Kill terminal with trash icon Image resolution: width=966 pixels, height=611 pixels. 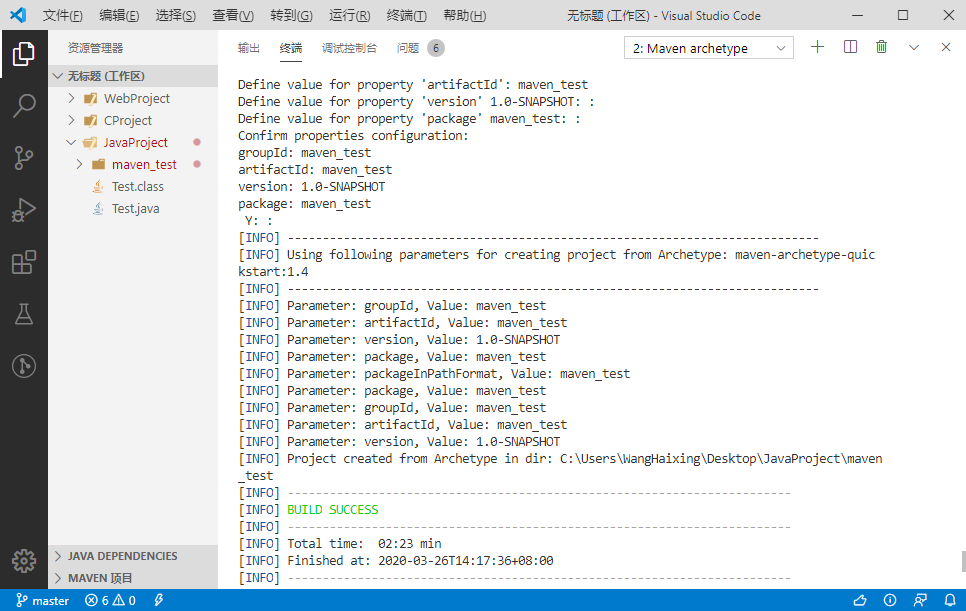tap(882, 47)
